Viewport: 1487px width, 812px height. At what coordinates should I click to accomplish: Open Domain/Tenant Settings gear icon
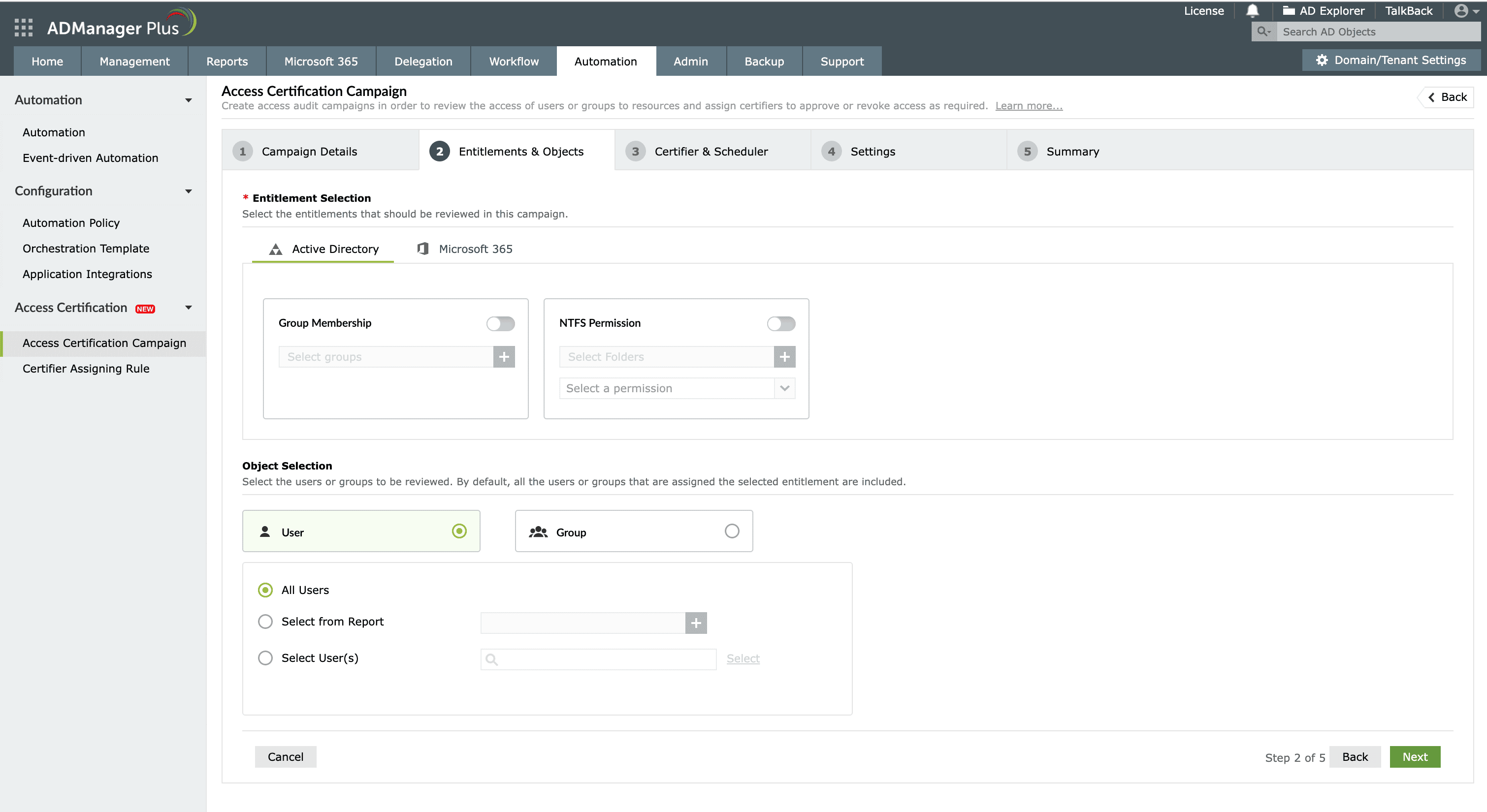click(1322, 60)
